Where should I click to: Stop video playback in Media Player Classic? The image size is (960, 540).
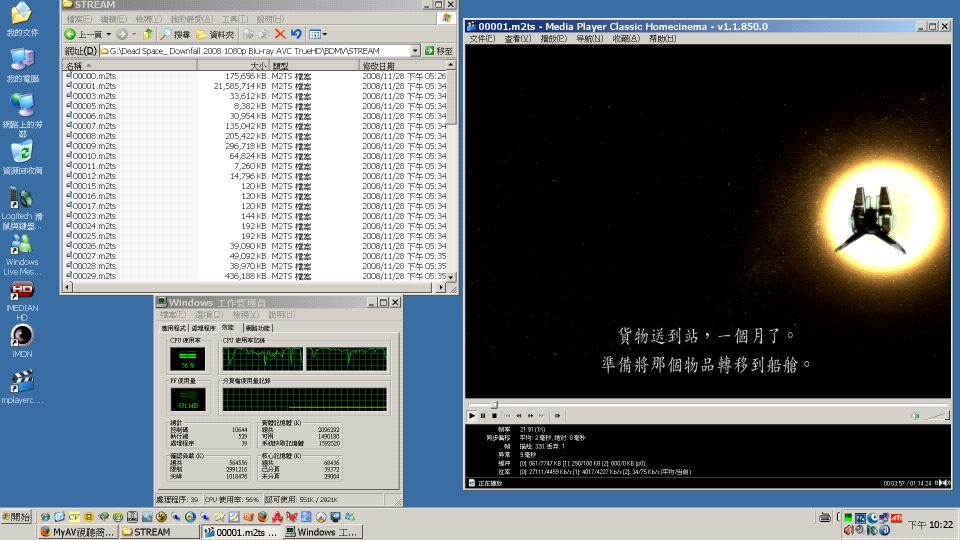tap(493, 415)
